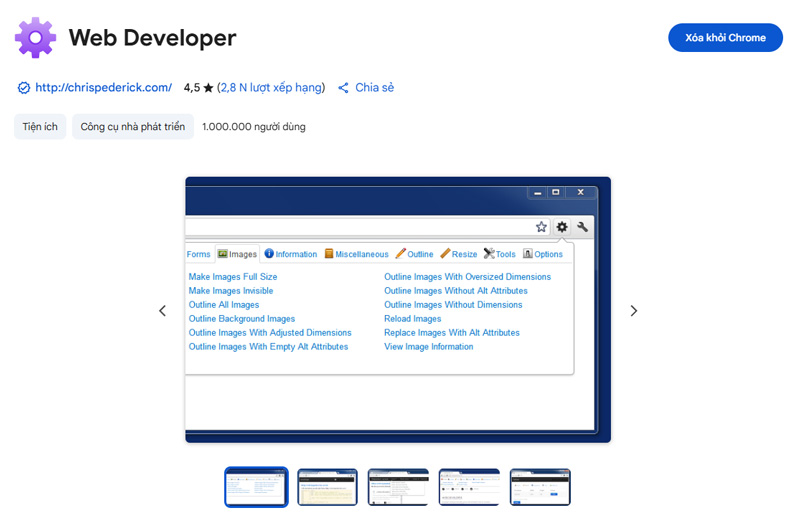Click the 1.000.000 người dùng text
This screenshot has height=532, width=800.
[x=254, y=126]
